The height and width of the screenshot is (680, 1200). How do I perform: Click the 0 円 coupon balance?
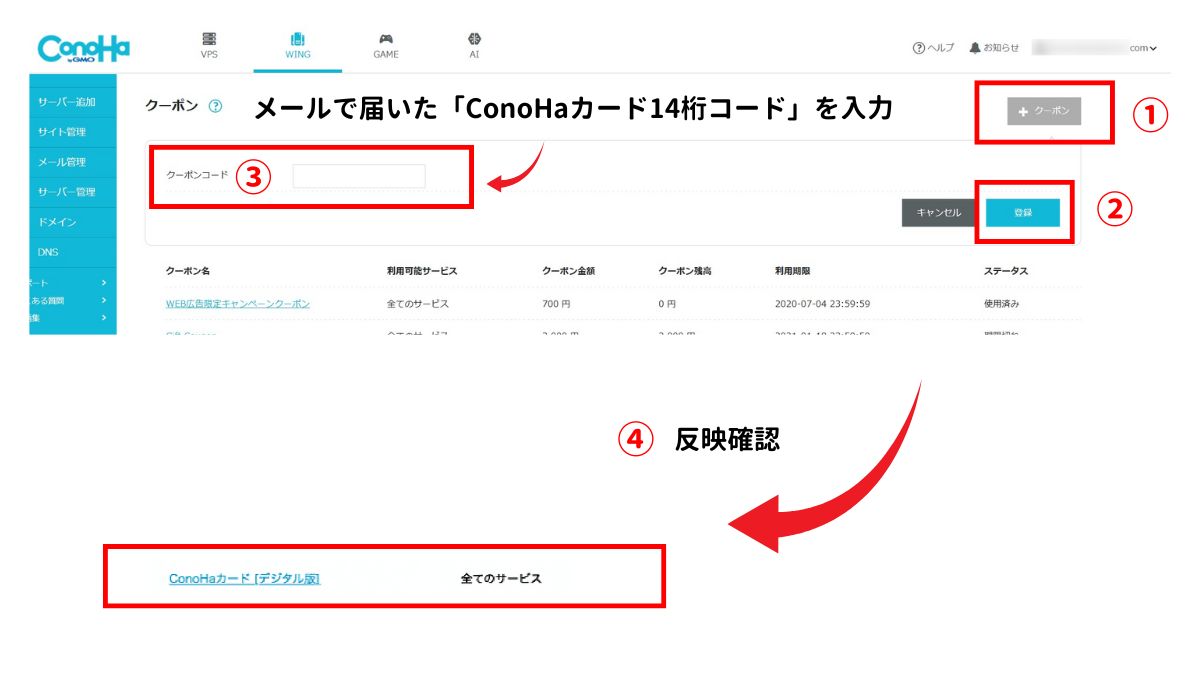coord(667,303)
